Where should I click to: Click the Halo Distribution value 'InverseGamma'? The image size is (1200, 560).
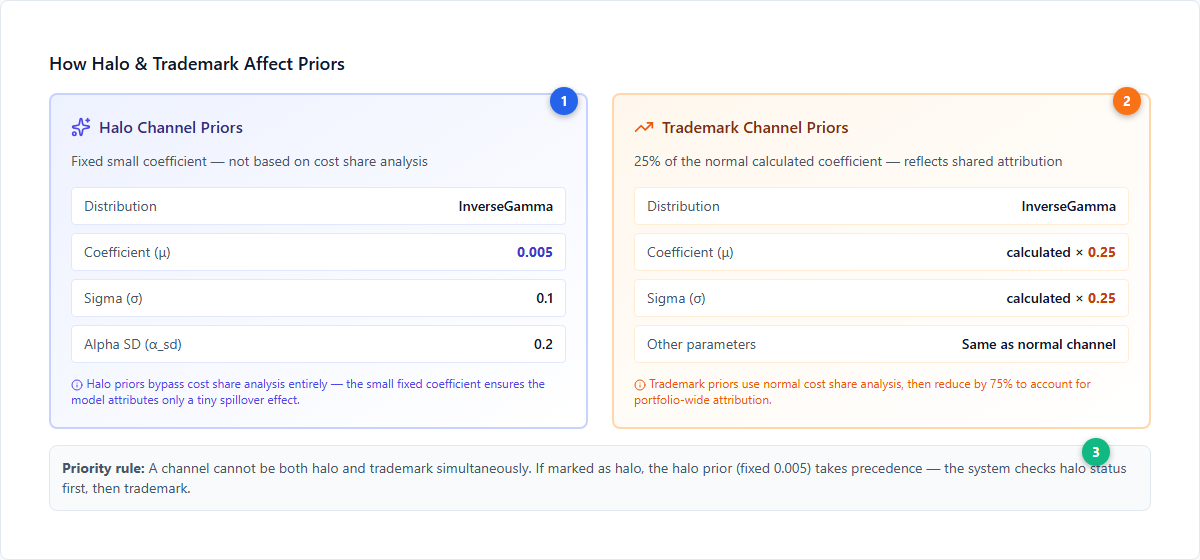tap(505, 206)
